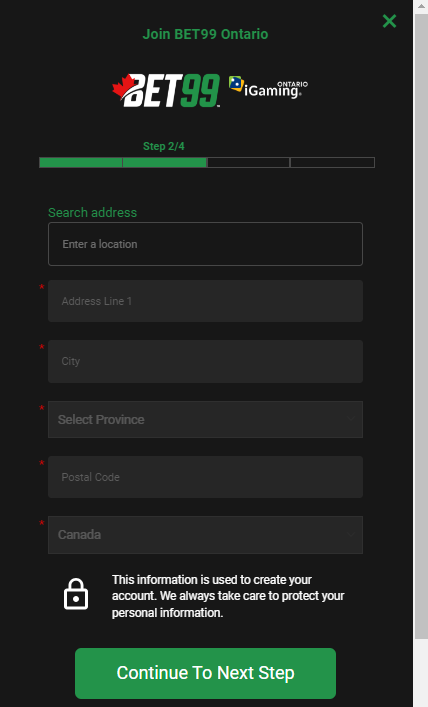The image size is (428, 707).
Task: Focus the Address Line 1 field
Action: click(x=205, y=301)
